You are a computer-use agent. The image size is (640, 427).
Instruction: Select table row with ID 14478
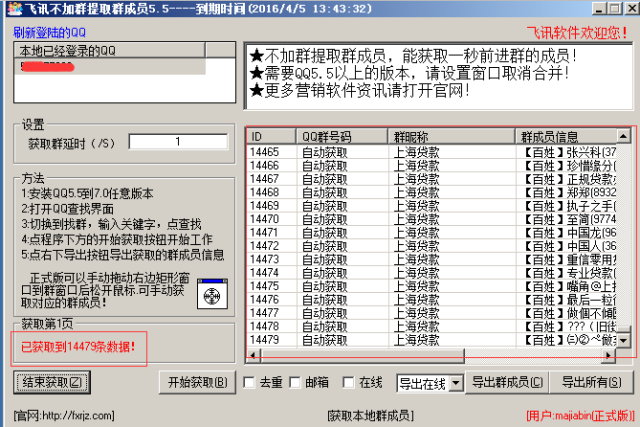(432, 327)
